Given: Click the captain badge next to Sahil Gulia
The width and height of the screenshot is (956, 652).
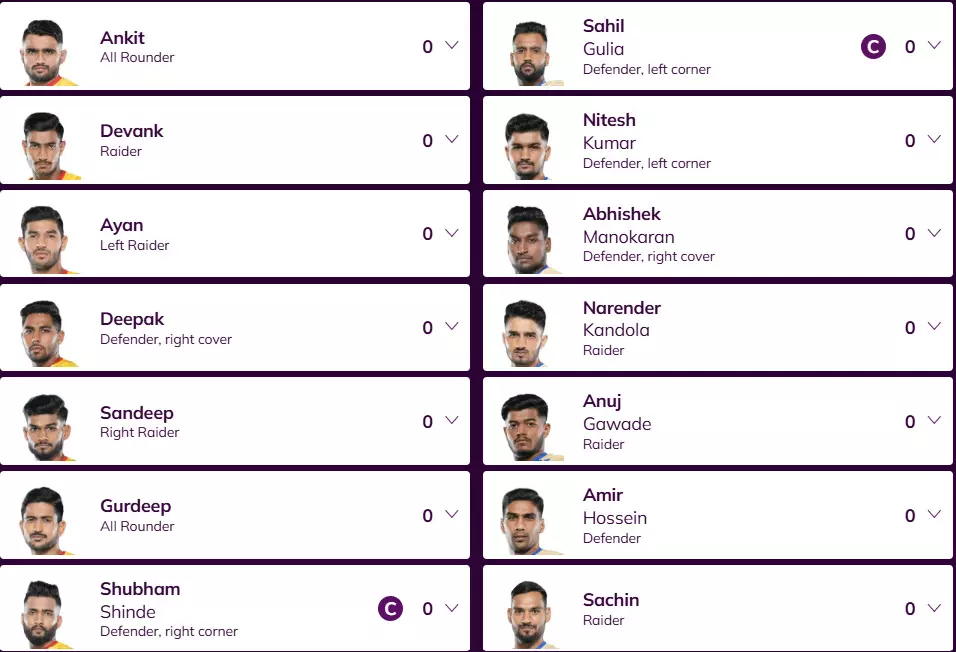Looking at the screenshot, I should 873,47.
